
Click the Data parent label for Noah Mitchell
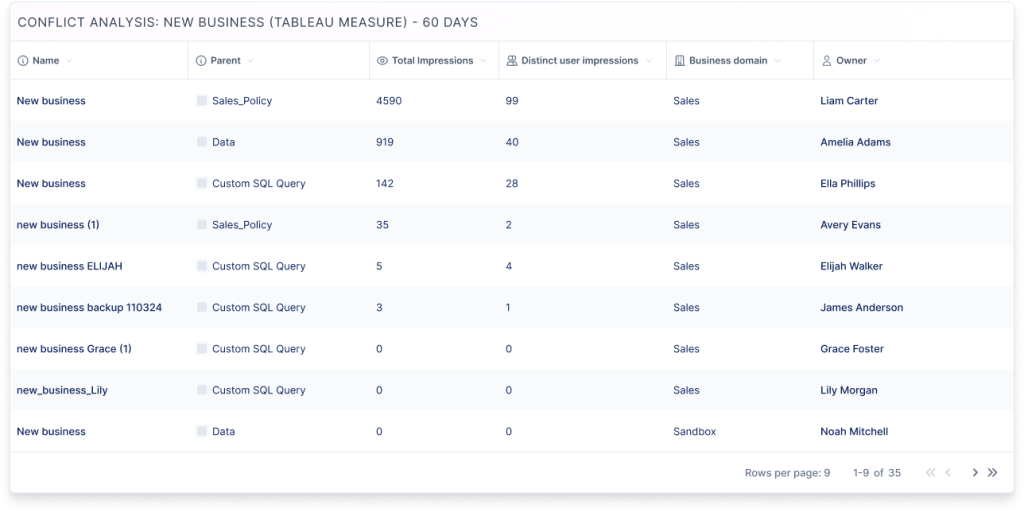click(223, 431)
